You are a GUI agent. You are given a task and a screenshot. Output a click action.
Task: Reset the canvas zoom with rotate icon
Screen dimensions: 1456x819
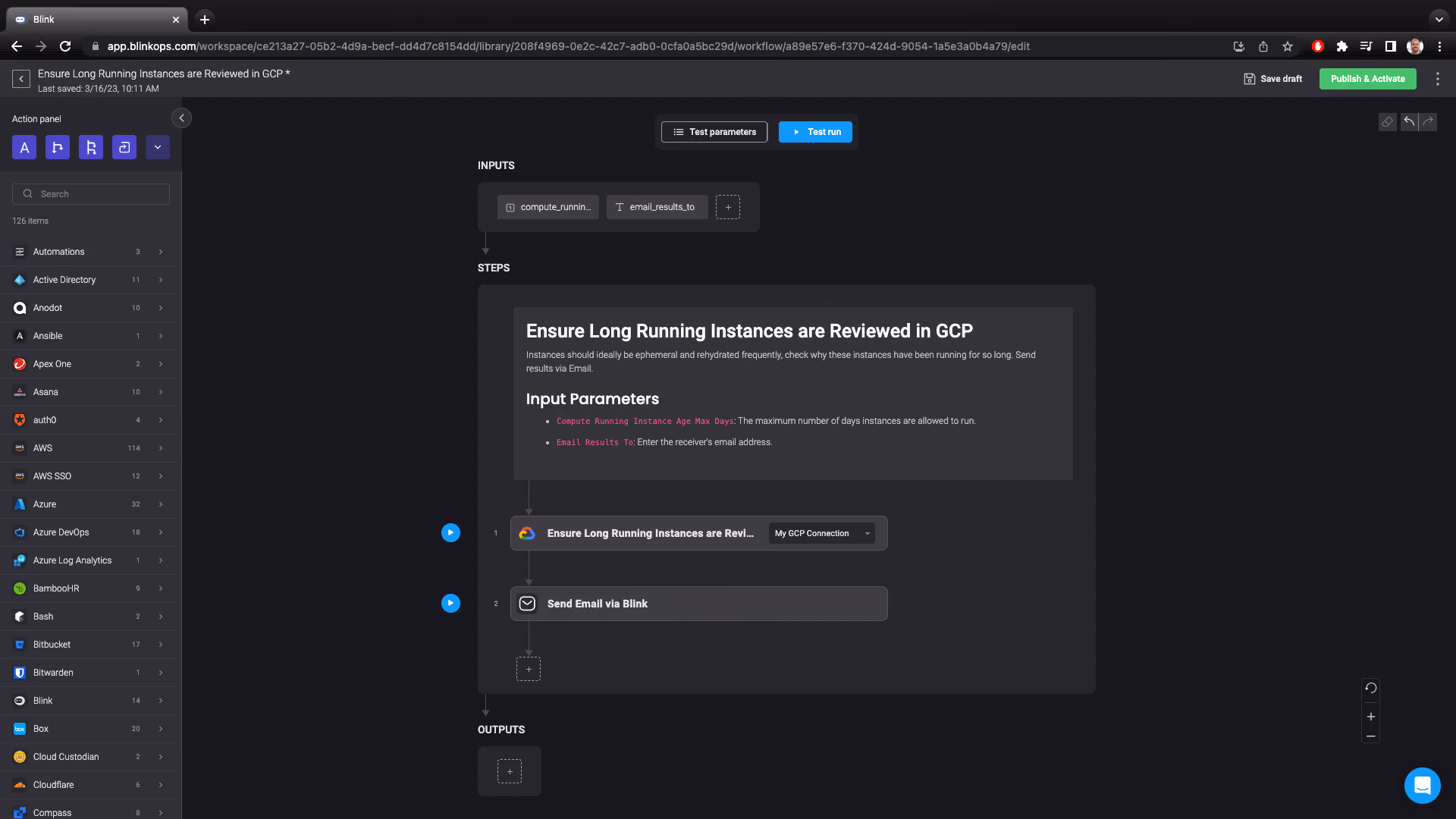[x=1371, y=689]
